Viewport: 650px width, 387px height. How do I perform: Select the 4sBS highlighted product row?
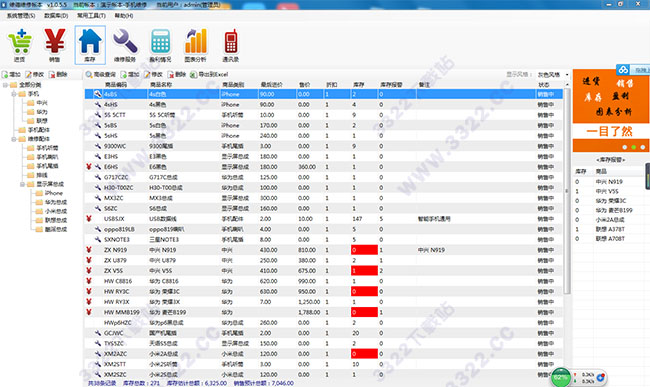324,94
